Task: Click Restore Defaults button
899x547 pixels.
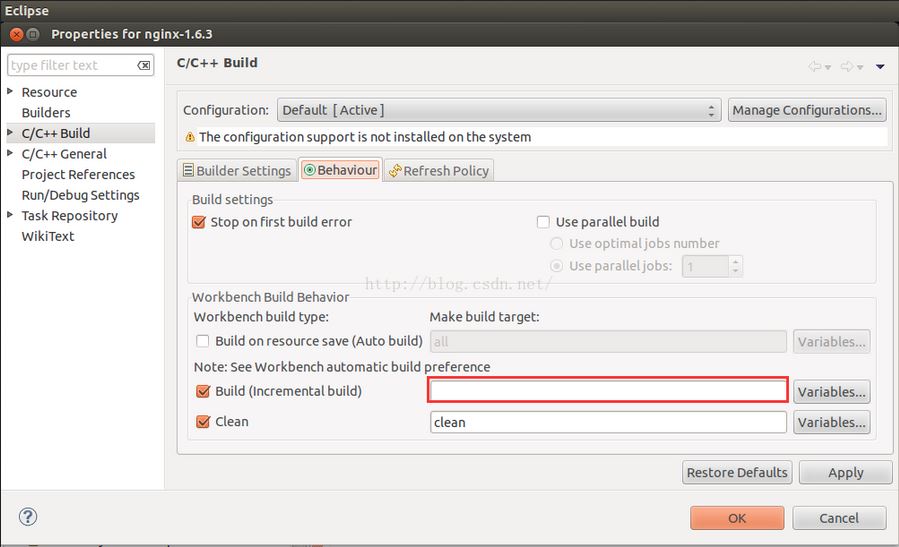Action: [x=737, y=472]
